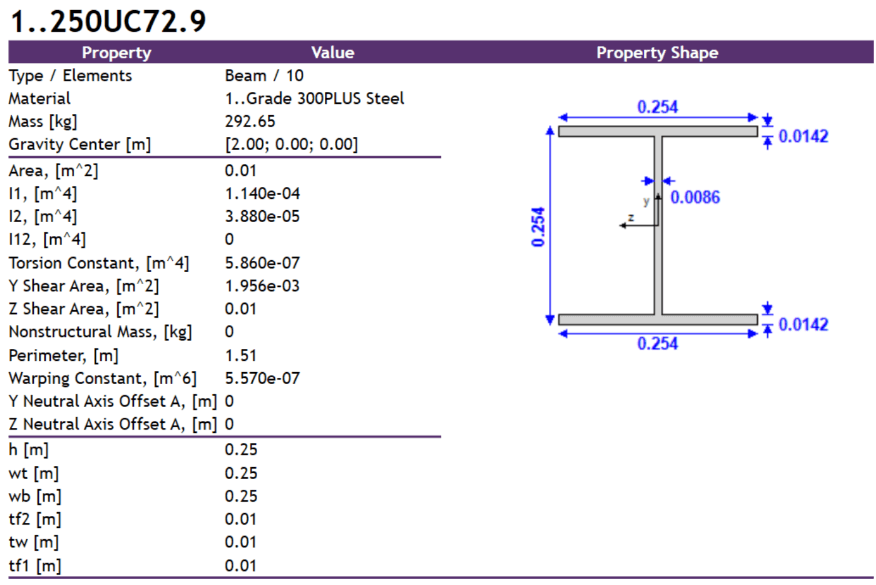Select the Property column header

116,53
